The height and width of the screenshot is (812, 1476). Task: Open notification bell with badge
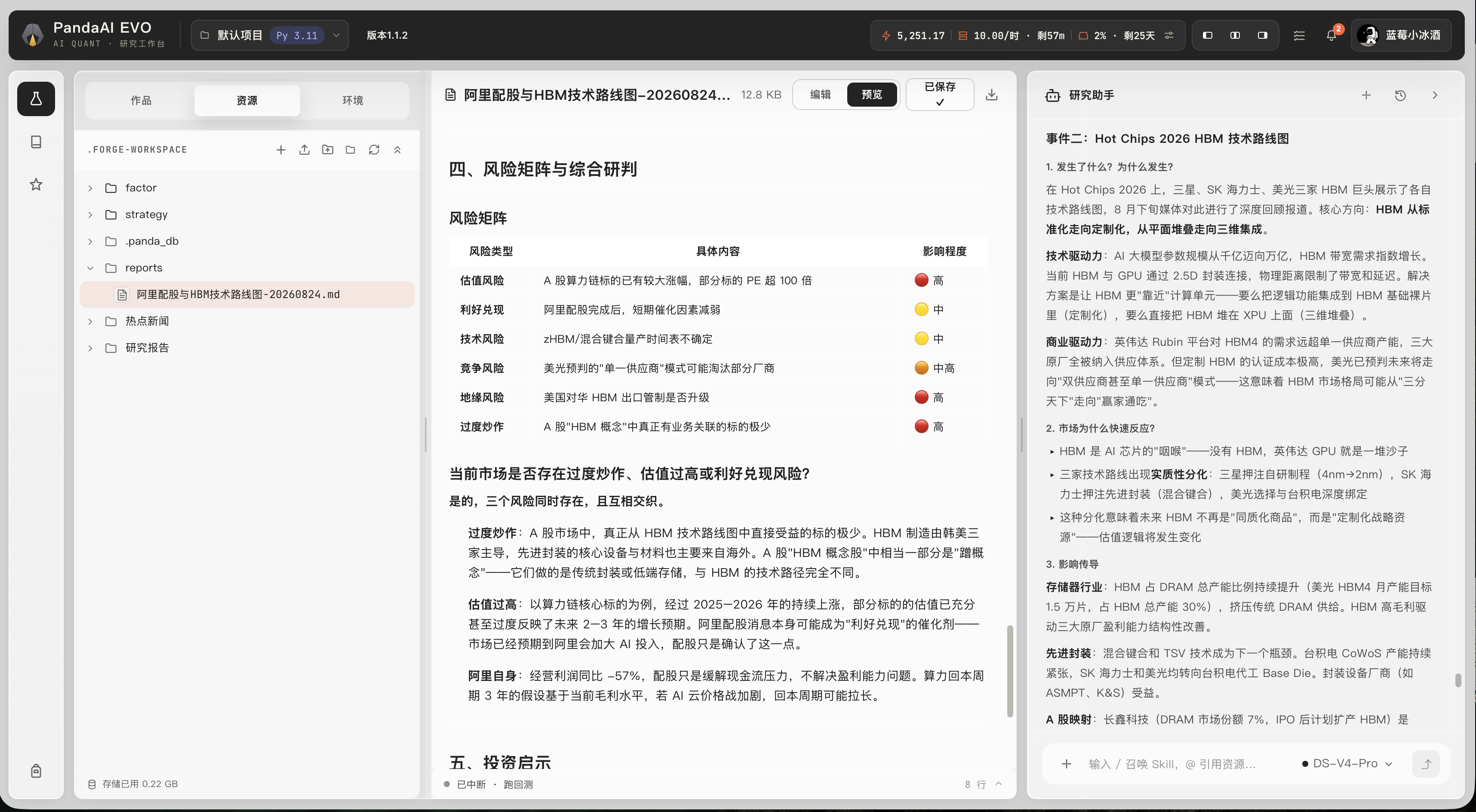pyautogui.click(x=1331, y=35)
